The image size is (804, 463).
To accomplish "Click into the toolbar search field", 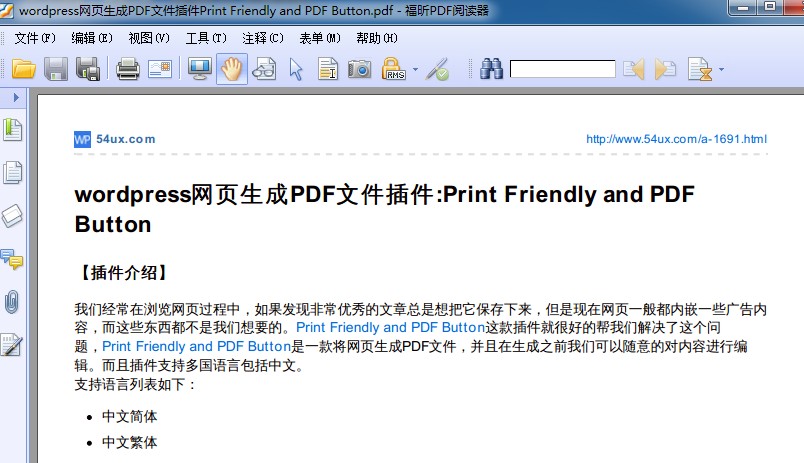I will (x=562, y=69).
